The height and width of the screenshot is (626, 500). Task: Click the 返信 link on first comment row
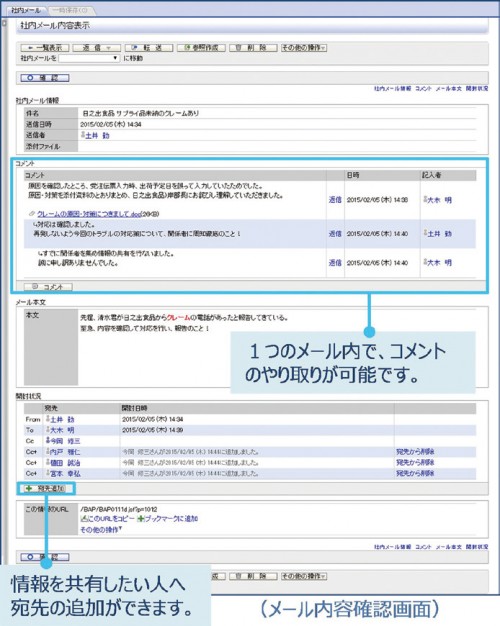pos(335,200)
